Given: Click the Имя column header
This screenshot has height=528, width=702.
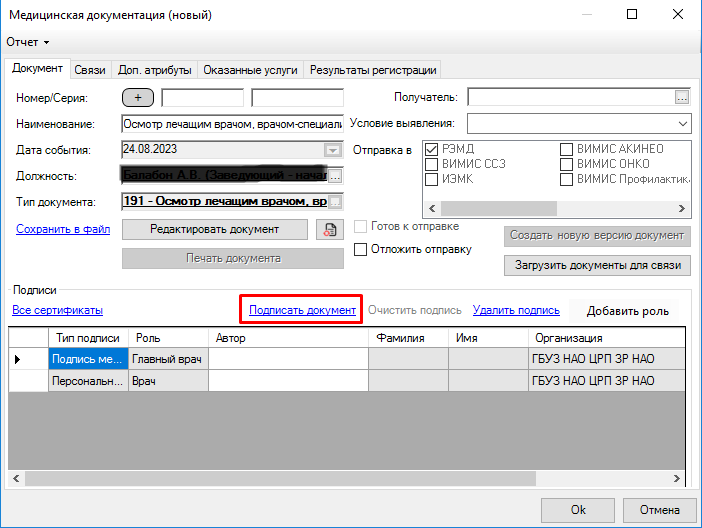Looking at the screenshot, I should pos(488,338).
